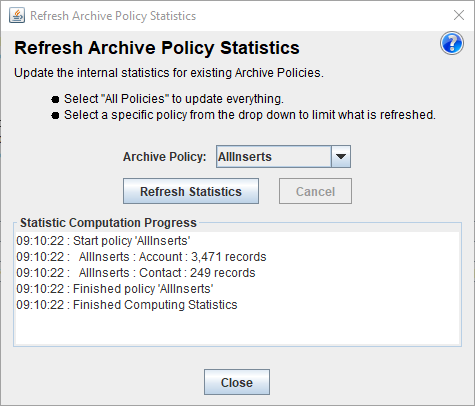
Task: Click the "All Policies" bullet instruction text
Action: pyautogui.click(x=174, y=99)
